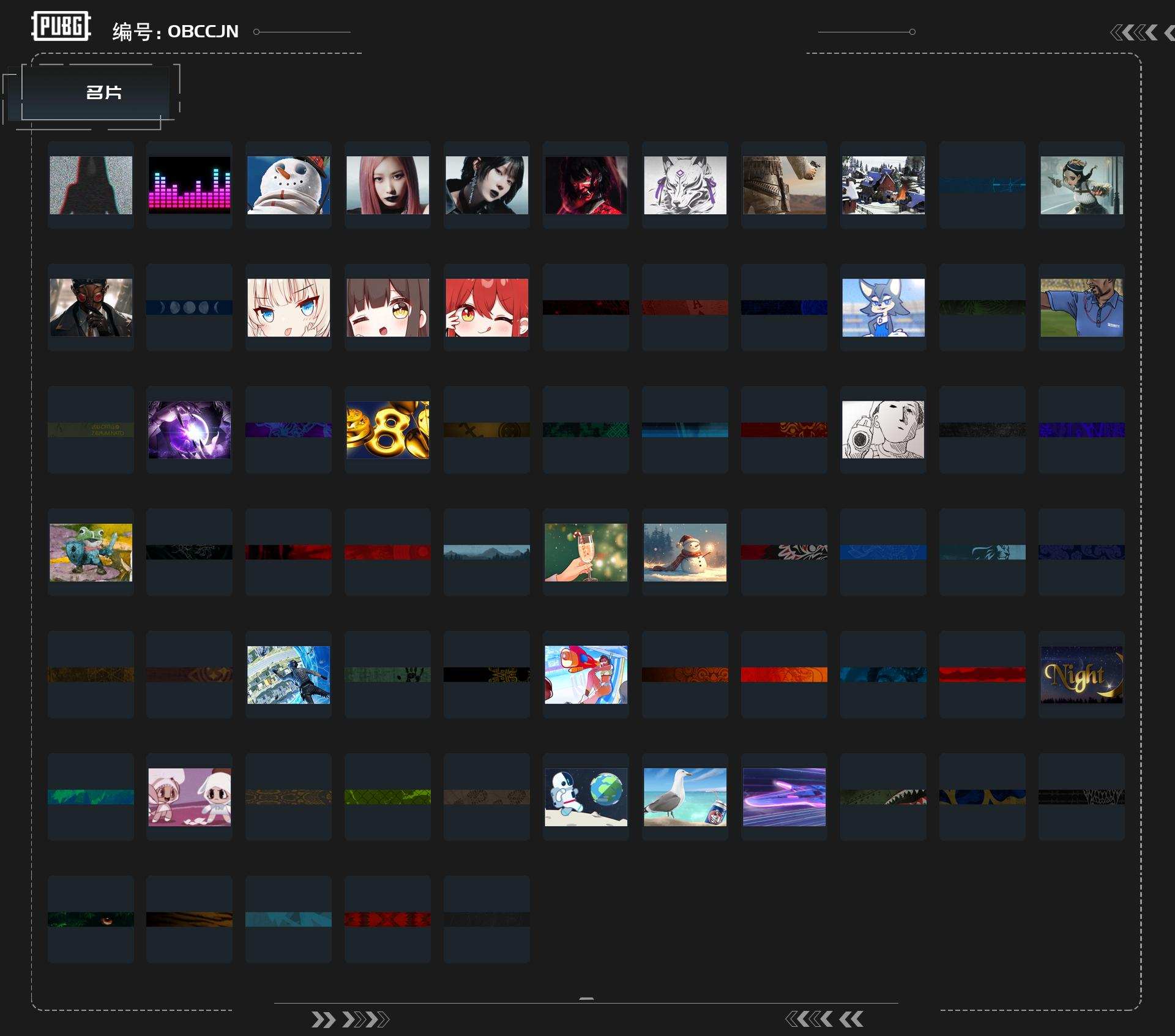Select the champagne glass namecard
Viewport: 1175px width, 1036px height.
pyautogui.click(x=586, y=552)
